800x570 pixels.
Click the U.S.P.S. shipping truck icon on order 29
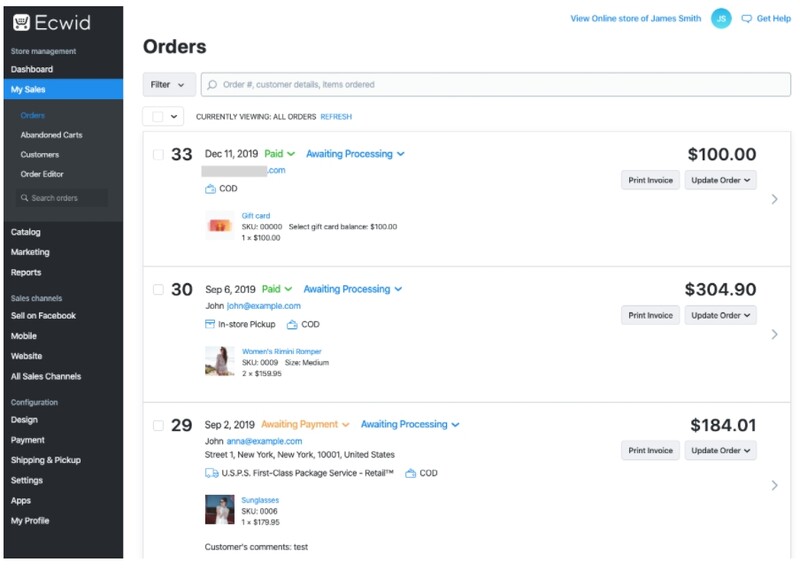tap(211, 474)
